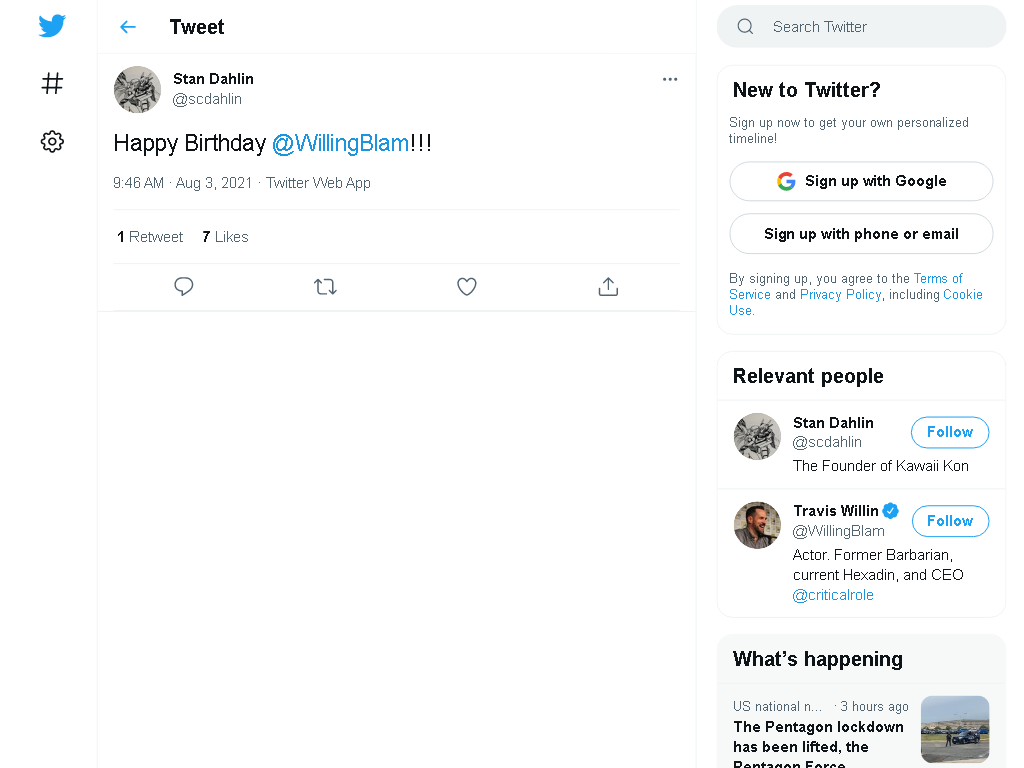Image resolution: width=1024 pixels, height=768 pixels.
Task: Open the @WillingBlam mention in tweet
Action: click(x=340, y=143)
